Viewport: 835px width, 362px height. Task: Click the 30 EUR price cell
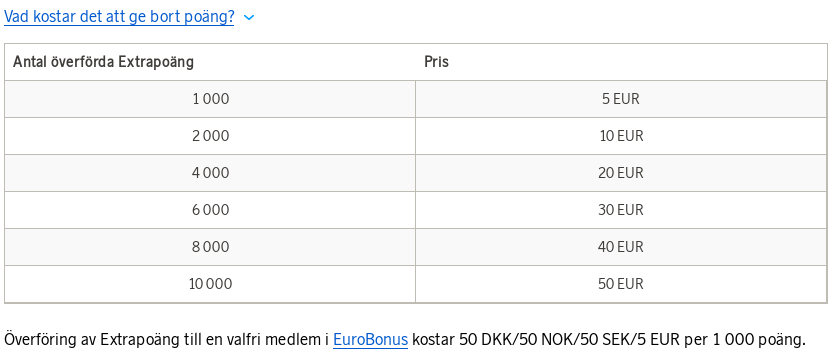tap(621, 210)
